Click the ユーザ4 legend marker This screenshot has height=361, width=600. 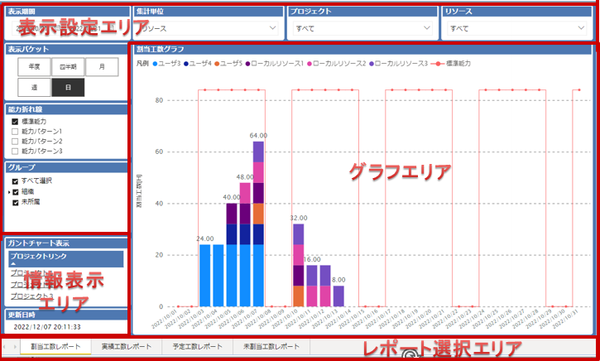(x=186, y=64)
